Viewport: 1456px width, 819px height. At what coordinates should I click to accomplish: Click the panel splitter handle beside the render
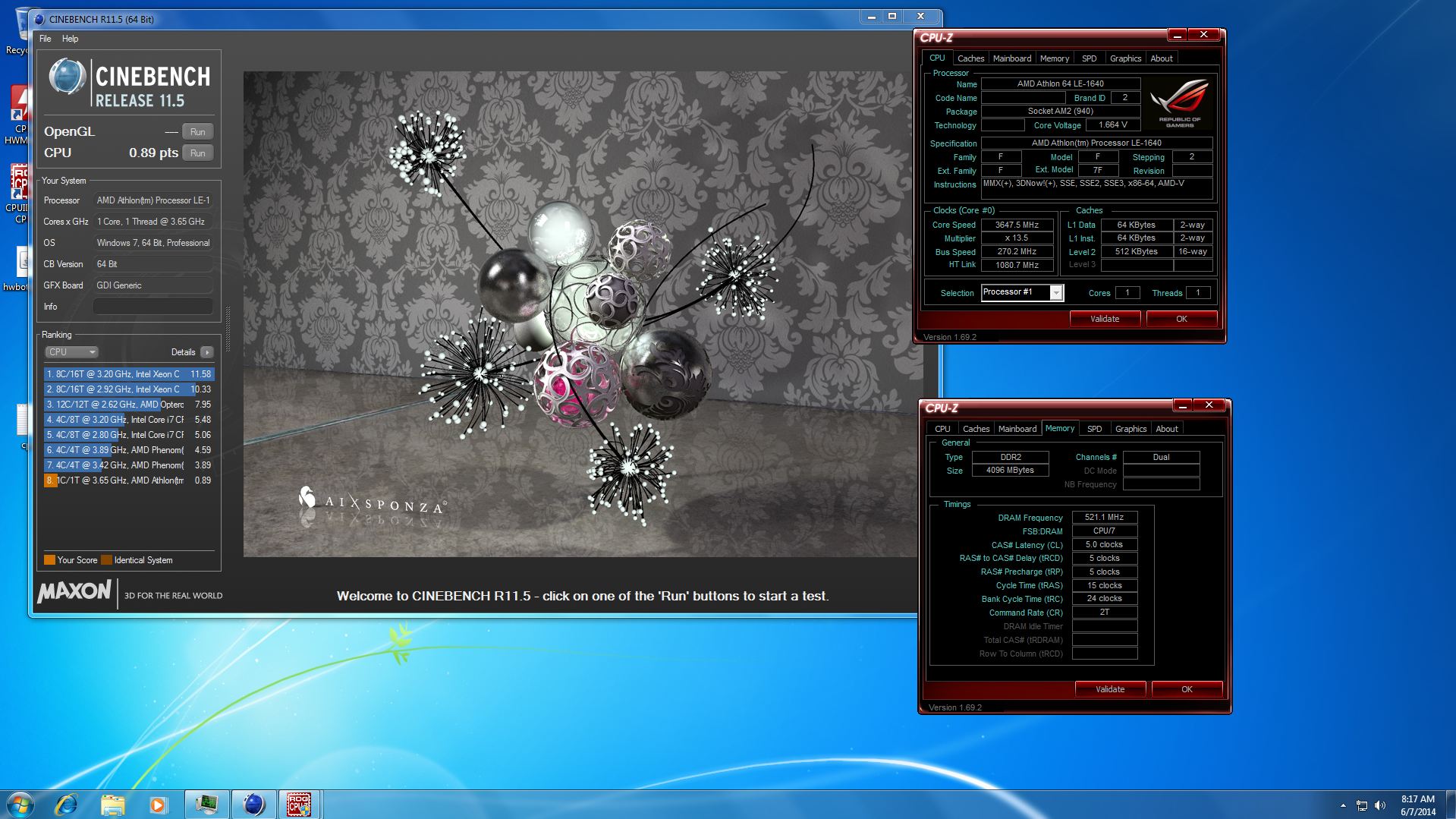(x=228, y=329)
